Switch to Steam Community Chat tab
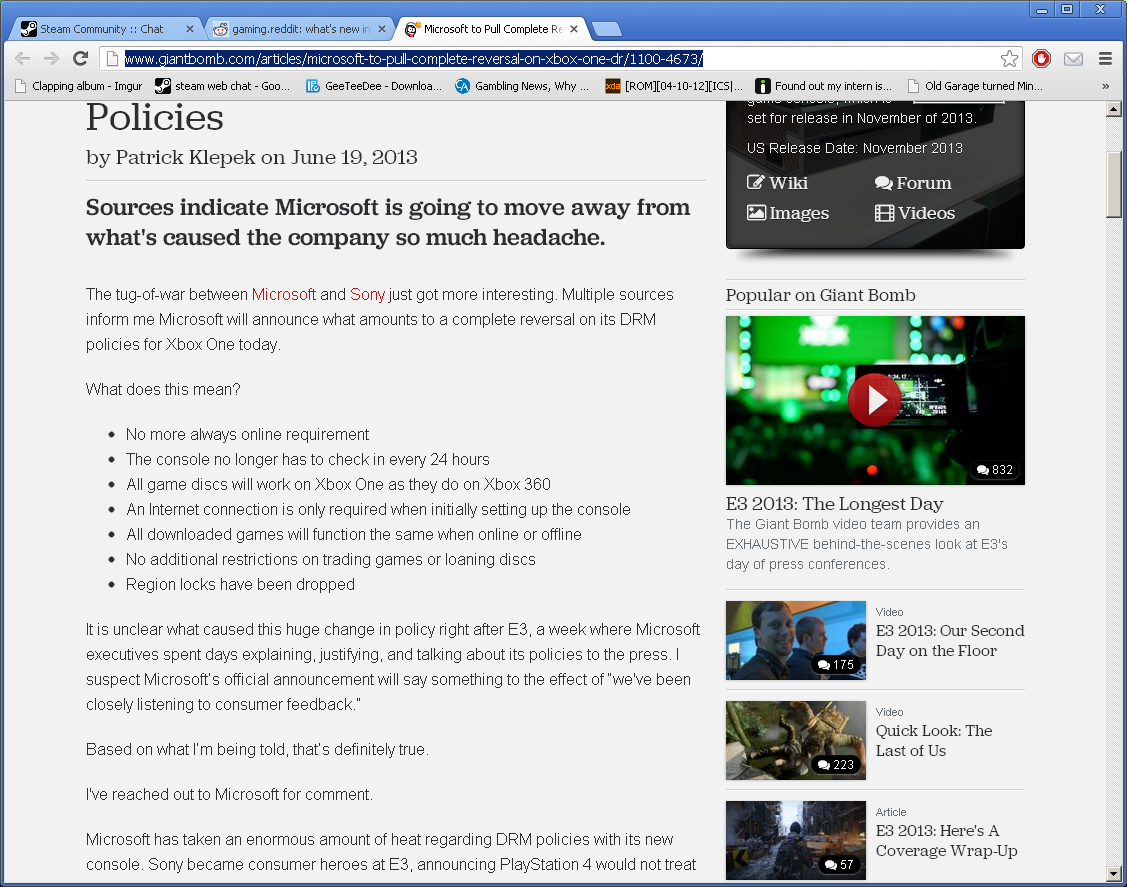Image resolution: width=1127 pixels, height=887 pixels. [100, 29]
